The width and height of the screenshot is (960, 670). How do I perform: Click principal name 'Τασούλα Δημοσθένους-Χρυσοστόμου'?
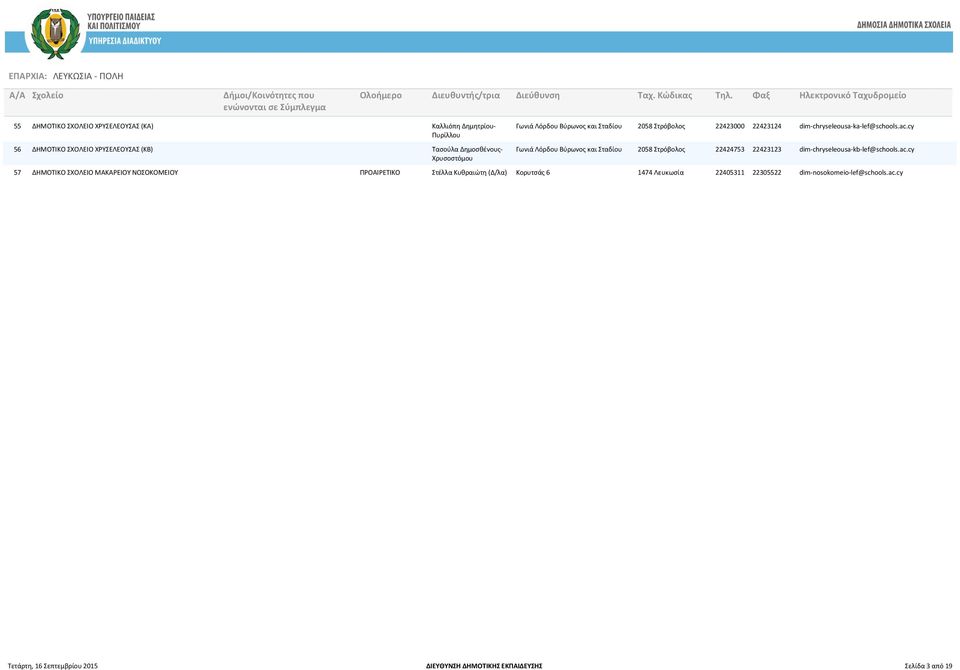(467, 154)
